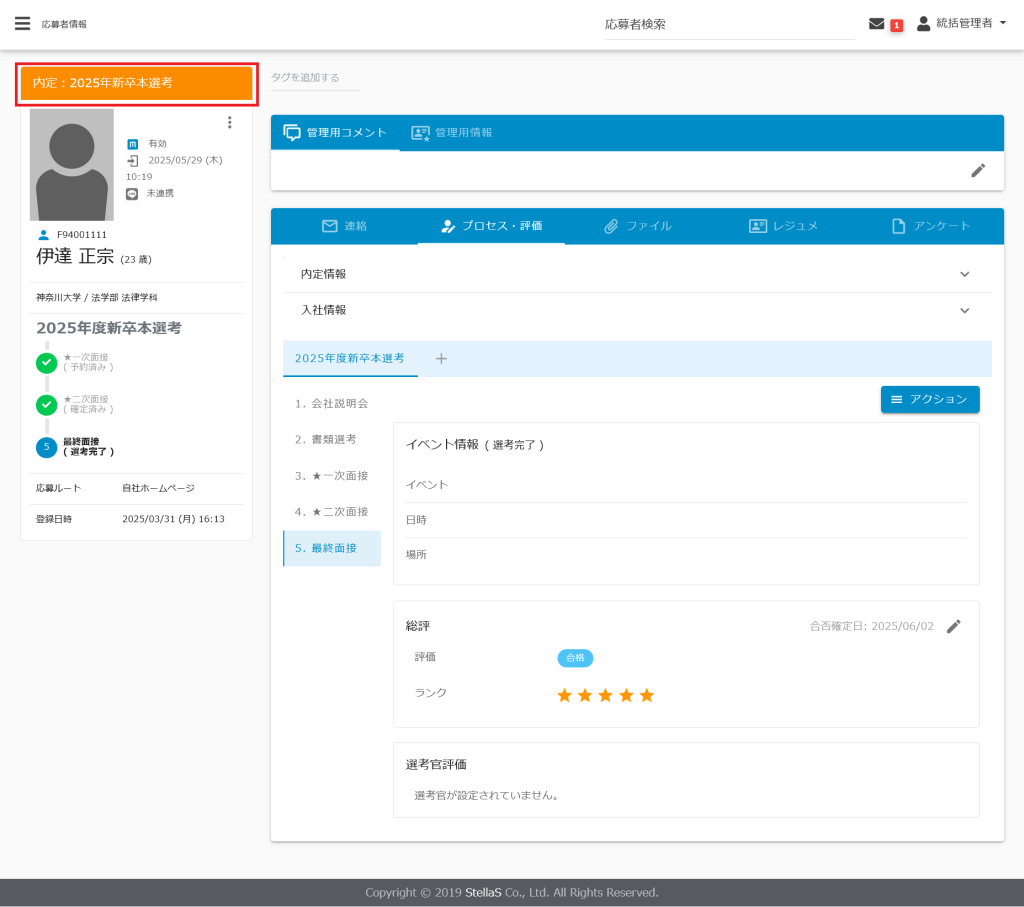The height and width of the screenshot is (907, 1024).
Task: Open the hamburger navigation menu
Action: 22,24
